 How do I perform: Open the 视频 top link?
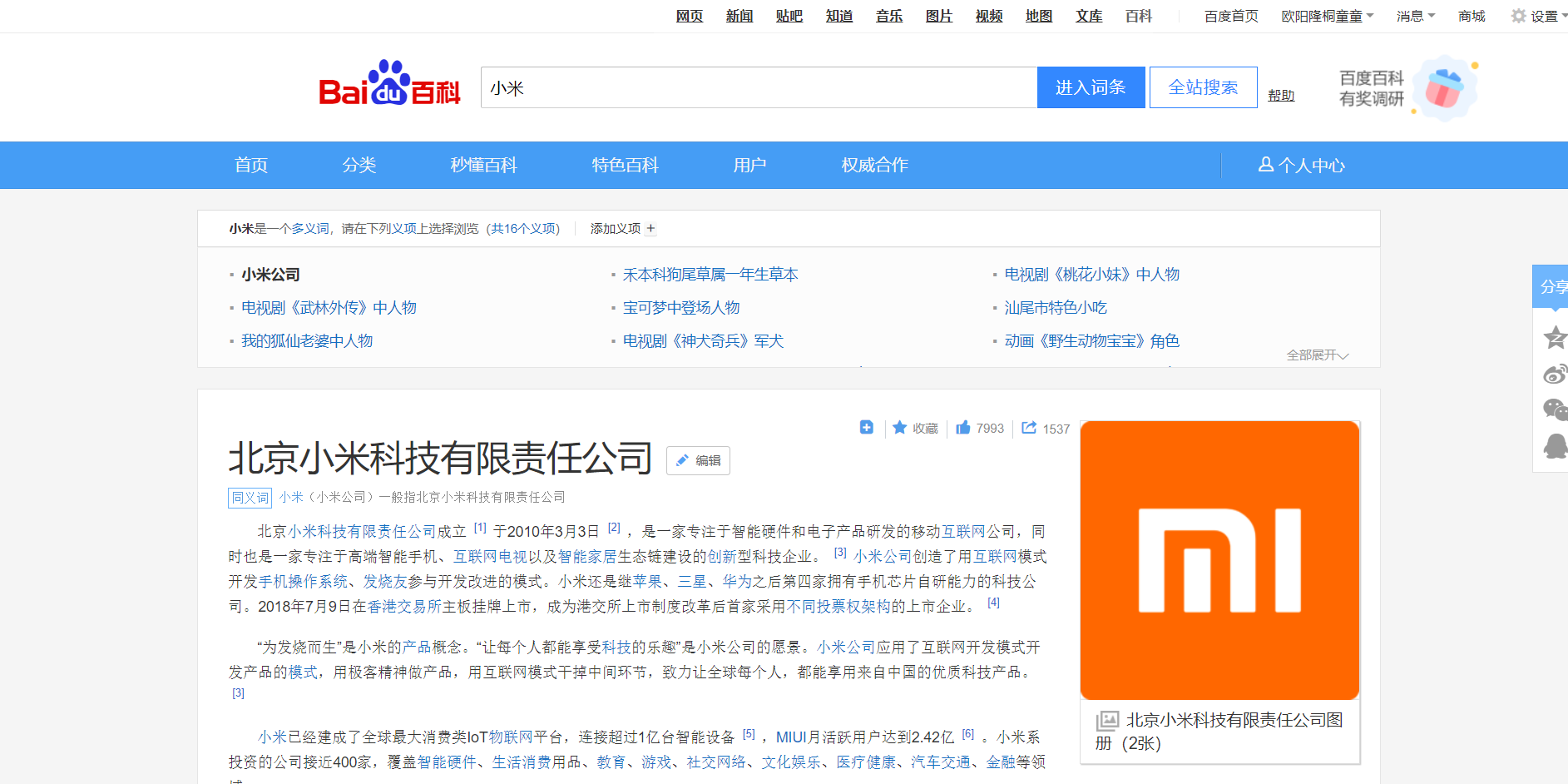[x=989, y=16]
